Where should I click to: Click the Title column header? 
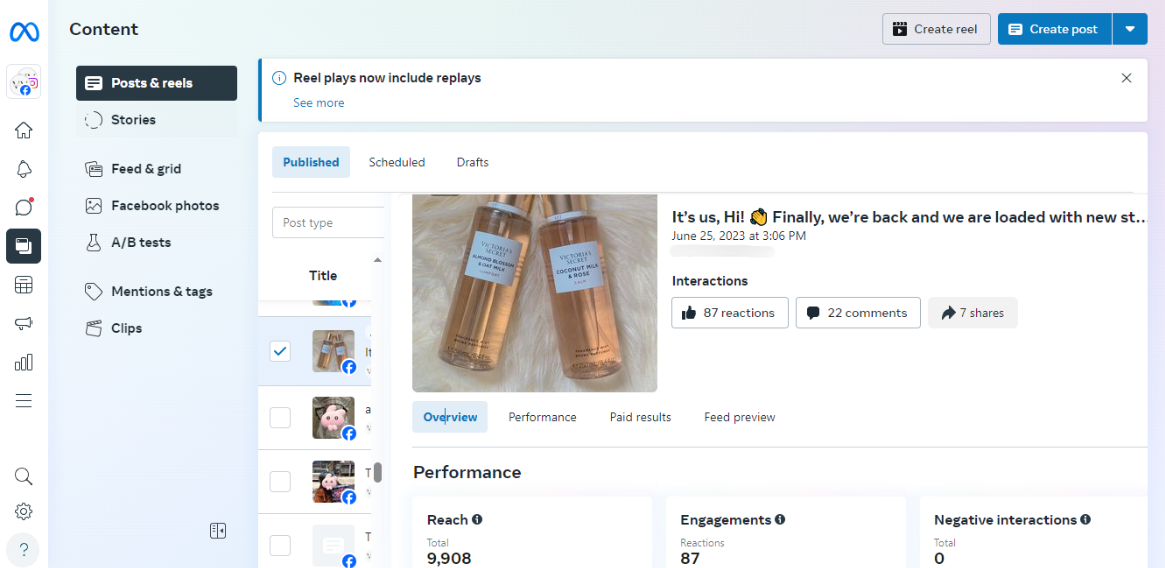click(323, 276)
